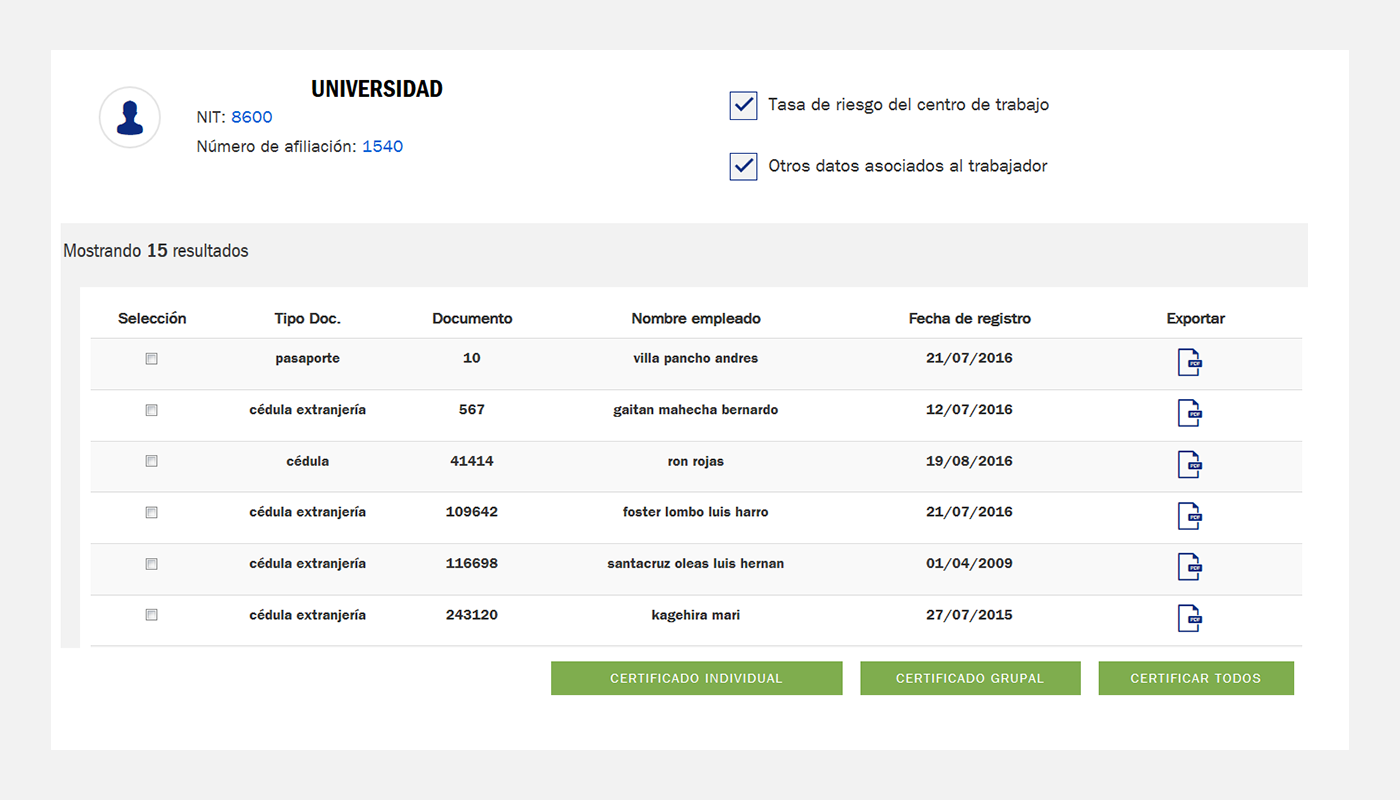Check the box for document 567
Viewport: 1400px width, 800px height.
[x=152, y=410]
